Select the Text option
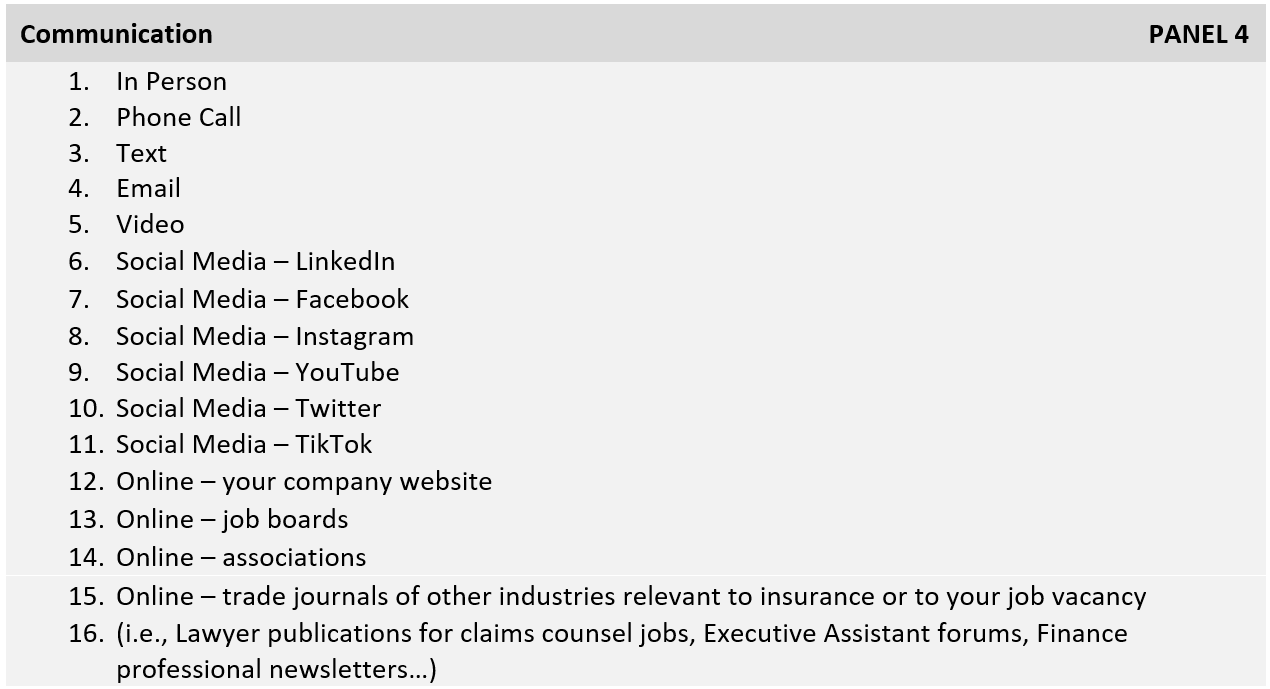 [x=141, y=154]
